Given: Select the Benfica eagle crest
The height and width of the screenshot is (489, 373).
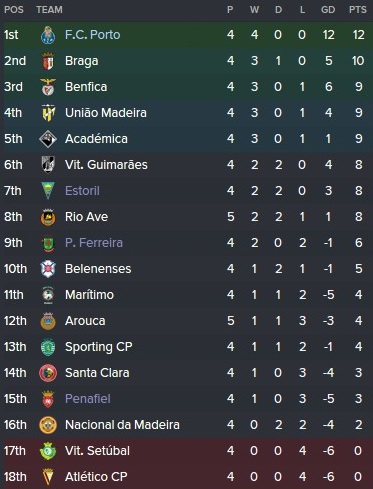Looking at the screenshot, I should [x=48, y=87].
